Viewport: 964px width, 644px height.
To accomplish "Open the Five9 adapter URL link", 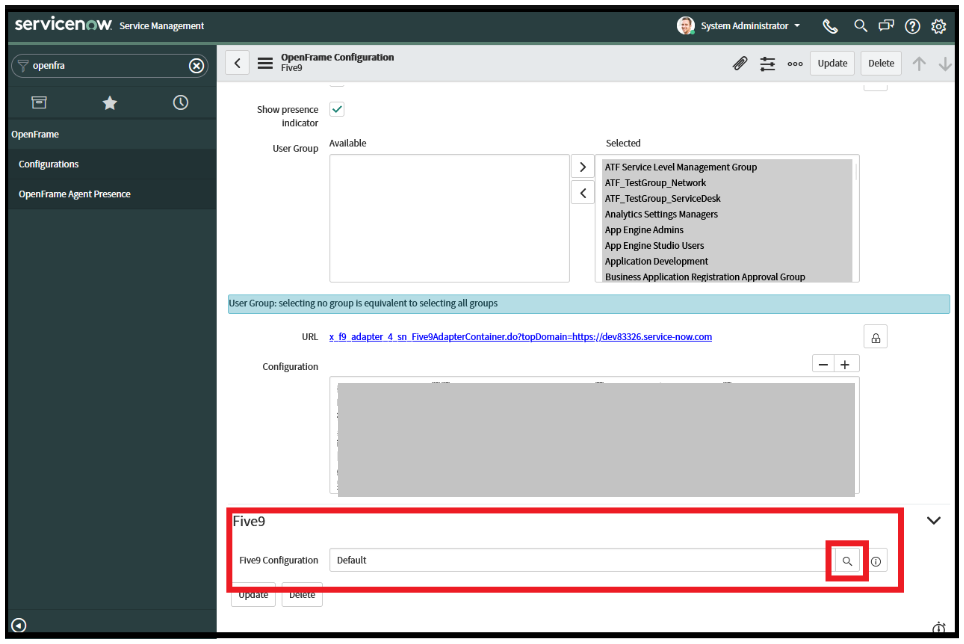I will pos(520,337).
